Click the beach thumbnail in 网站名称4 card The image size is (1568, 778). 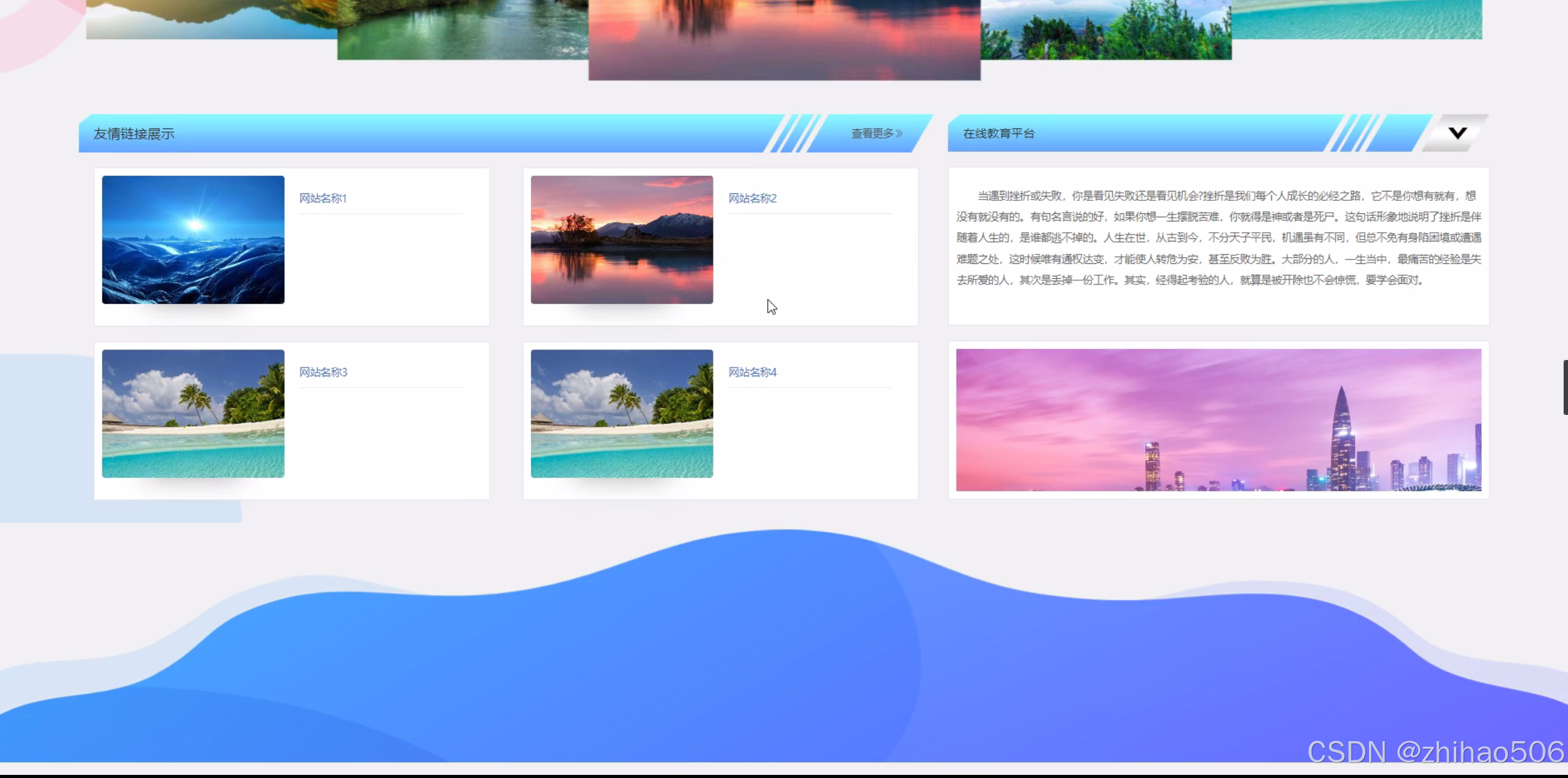(621, 414)
